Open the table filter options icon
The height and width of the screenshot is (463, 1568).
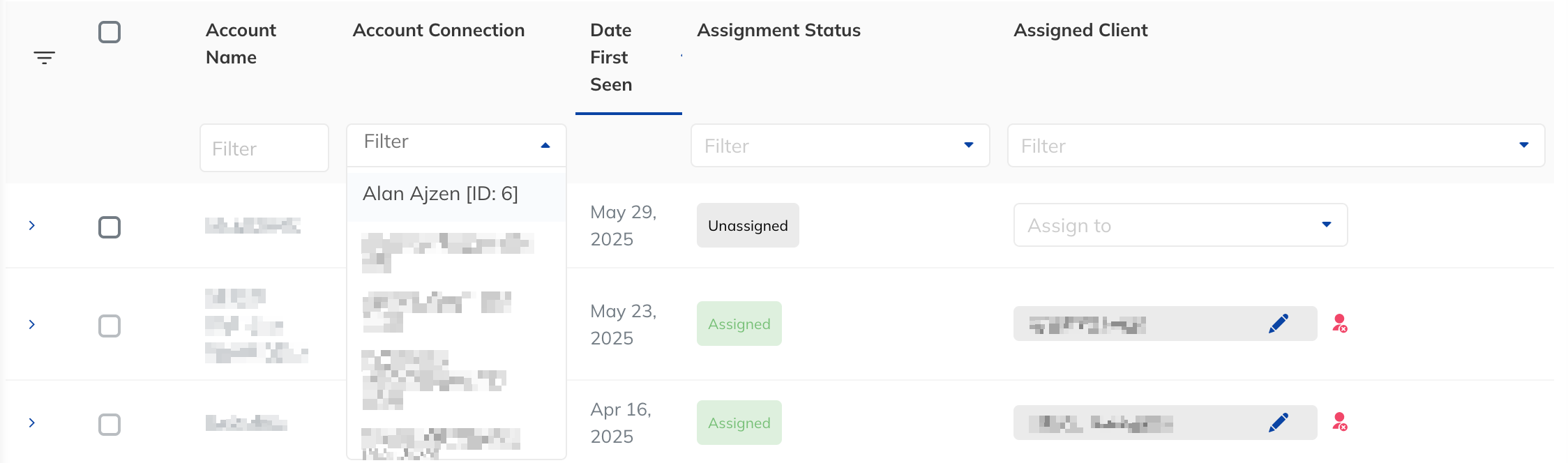[45, 58]
